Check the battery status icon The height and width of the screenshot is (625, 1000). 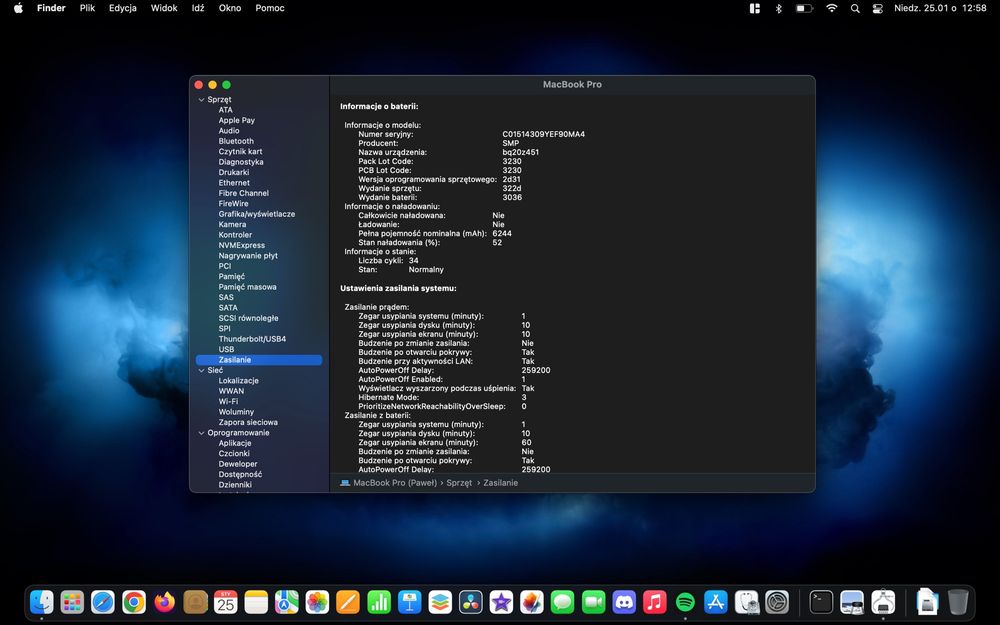coord(804,8)
